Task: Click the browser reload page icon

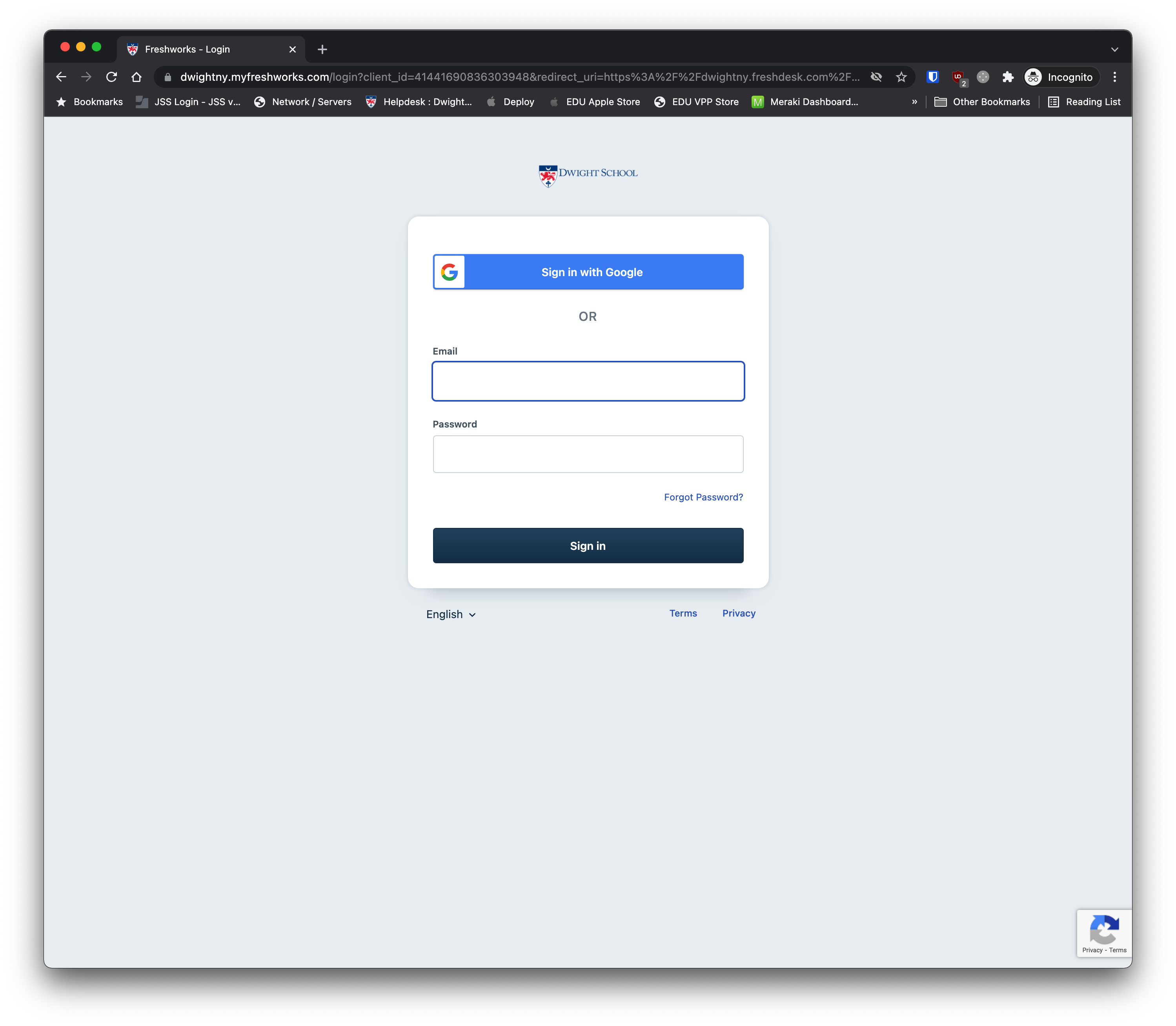Action: (x=112, y=77)
